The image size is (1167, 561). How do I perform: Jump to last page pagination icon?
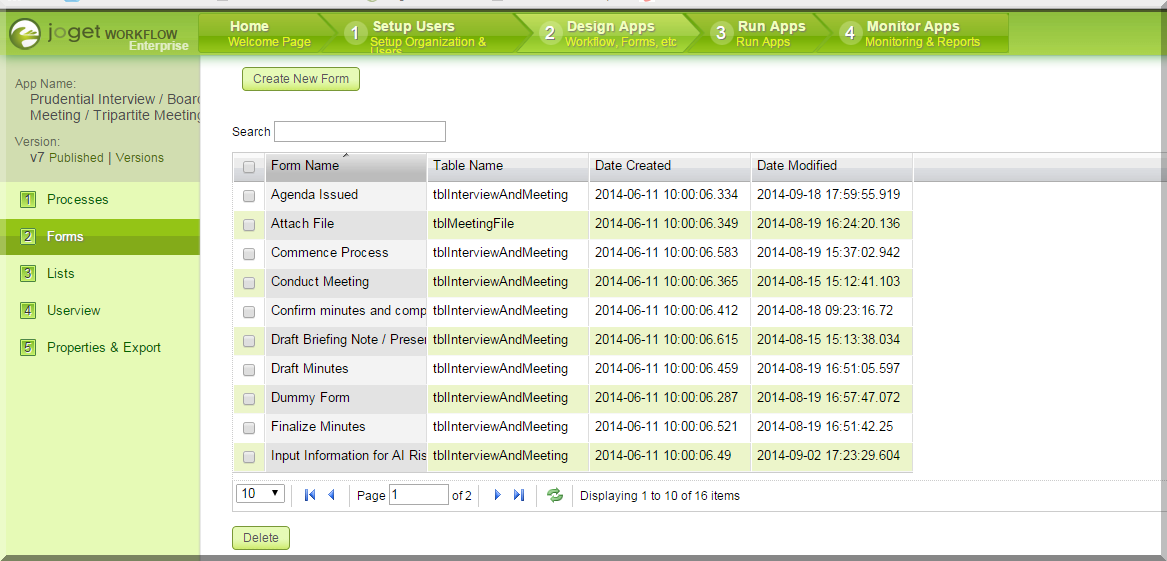(518, 495)
